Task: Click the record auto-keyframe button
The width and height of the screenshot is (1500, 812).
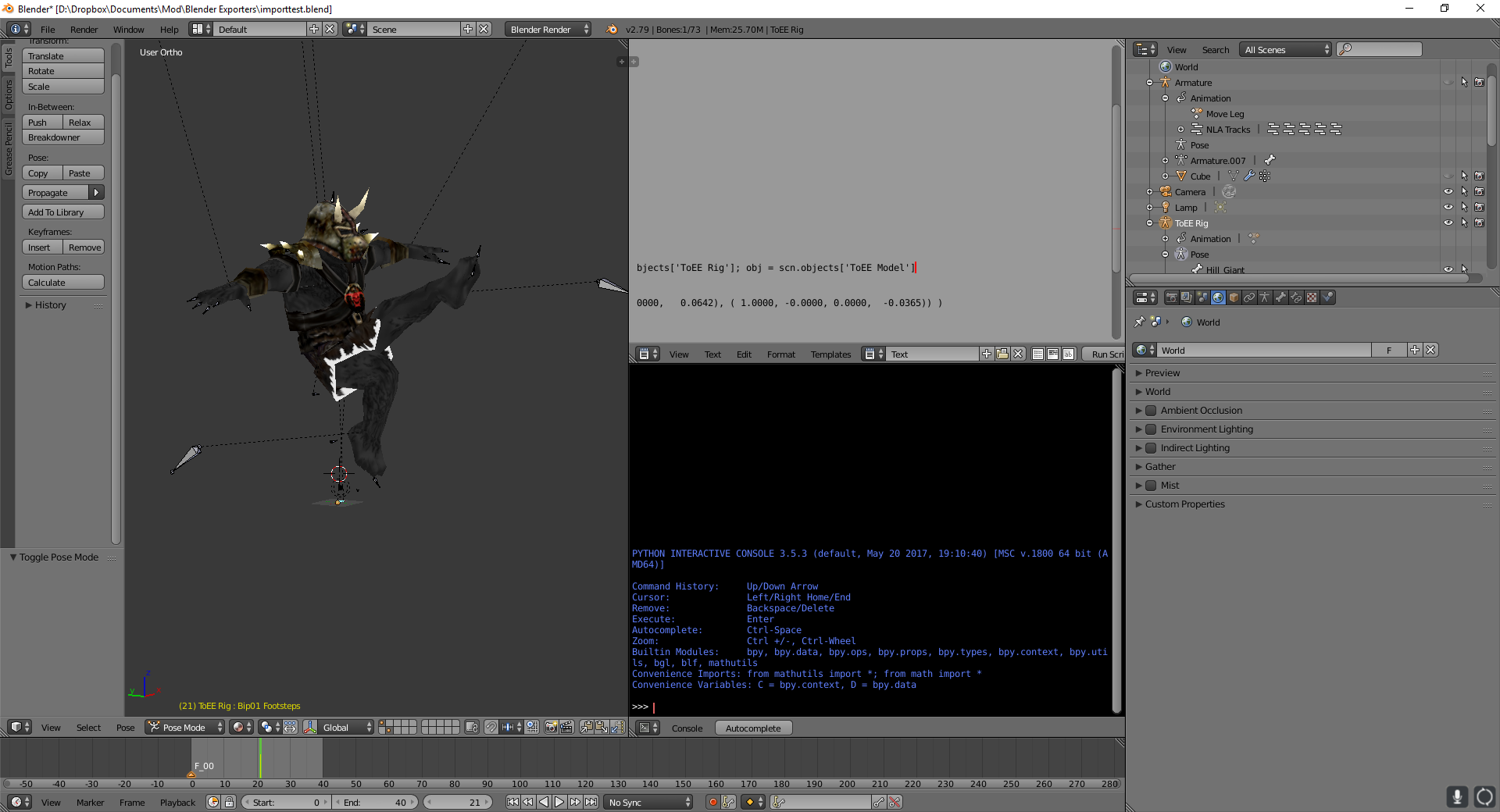Action: [712, 802]
